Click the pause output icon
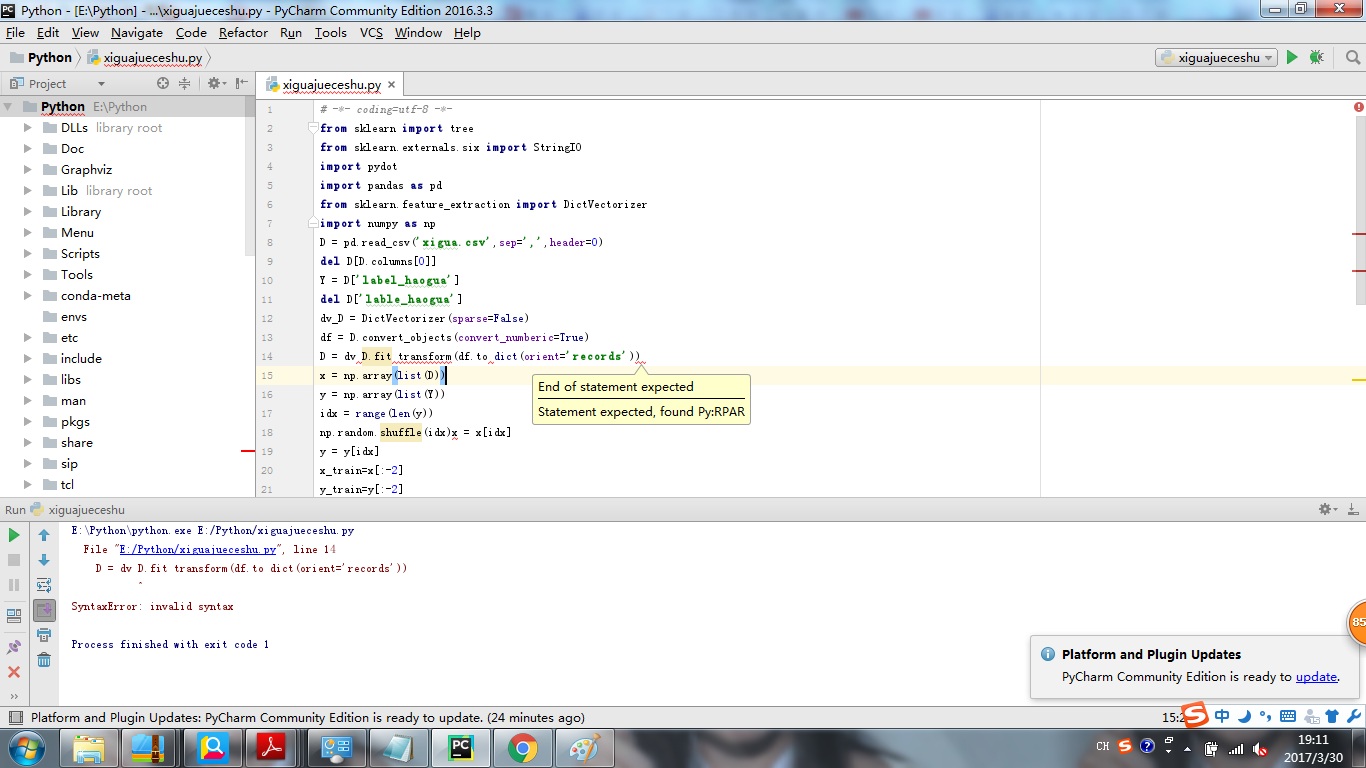The height and width of the screenshot is (768, 1366). (x=14, y=585)
